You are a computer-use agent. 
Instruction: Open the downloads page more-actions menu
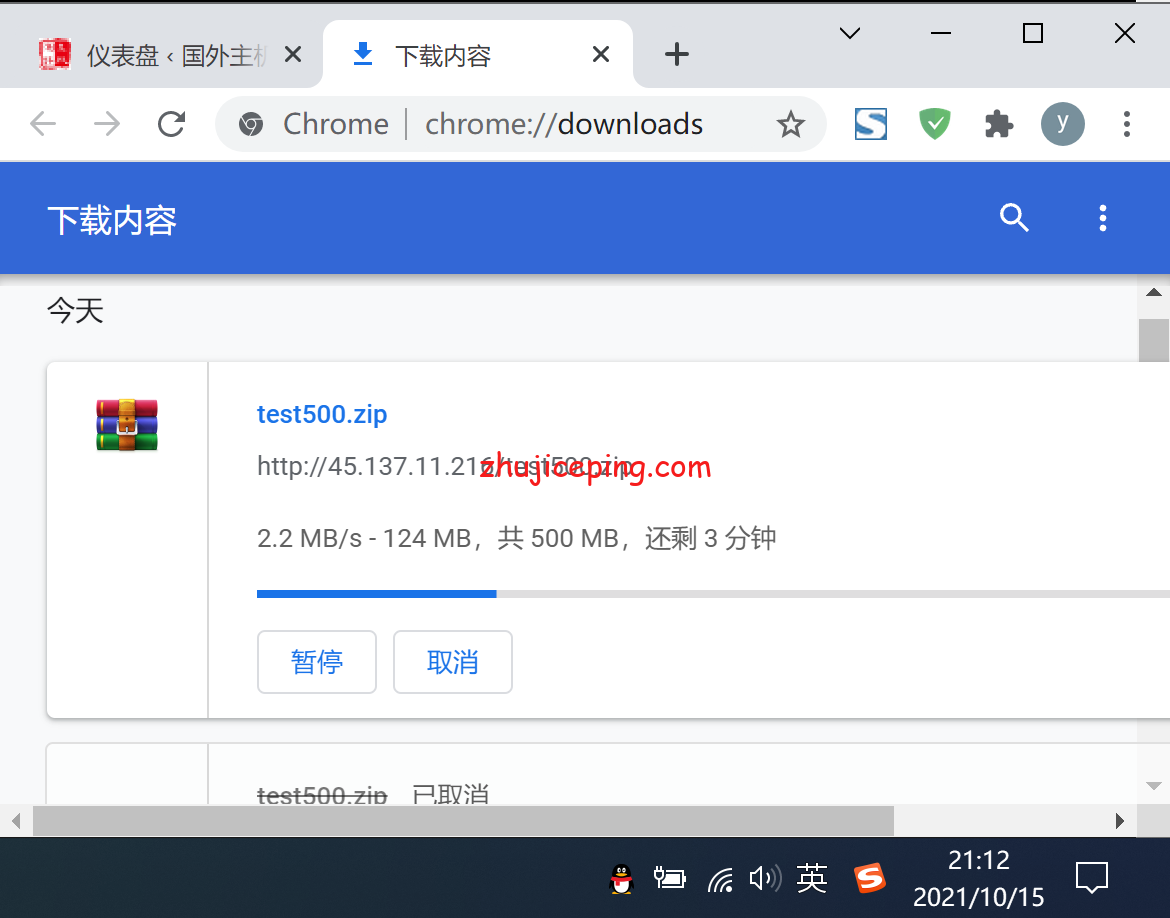tap(1103, 218)
